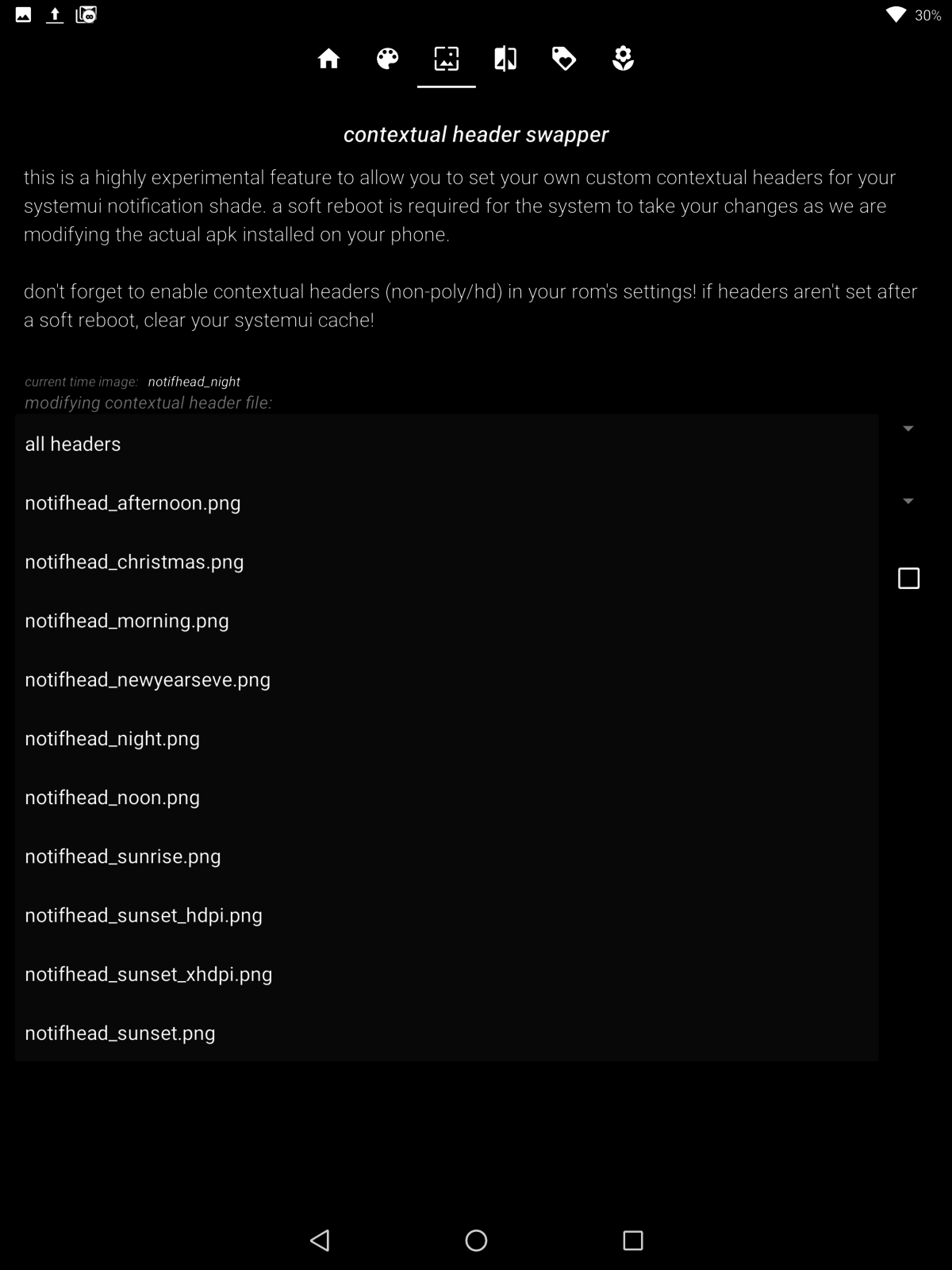Tap the Android home circle button

[476, 1240]
